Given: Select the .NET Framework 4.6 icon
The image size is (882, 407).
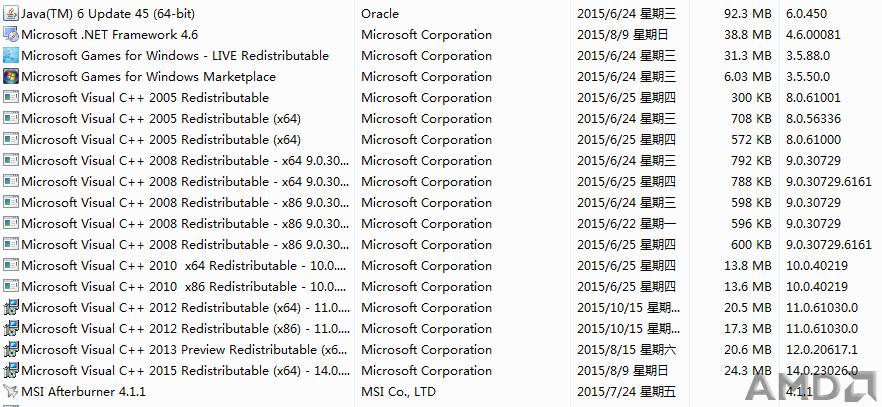Looking at the screenshot, I should tap(11, 34).
